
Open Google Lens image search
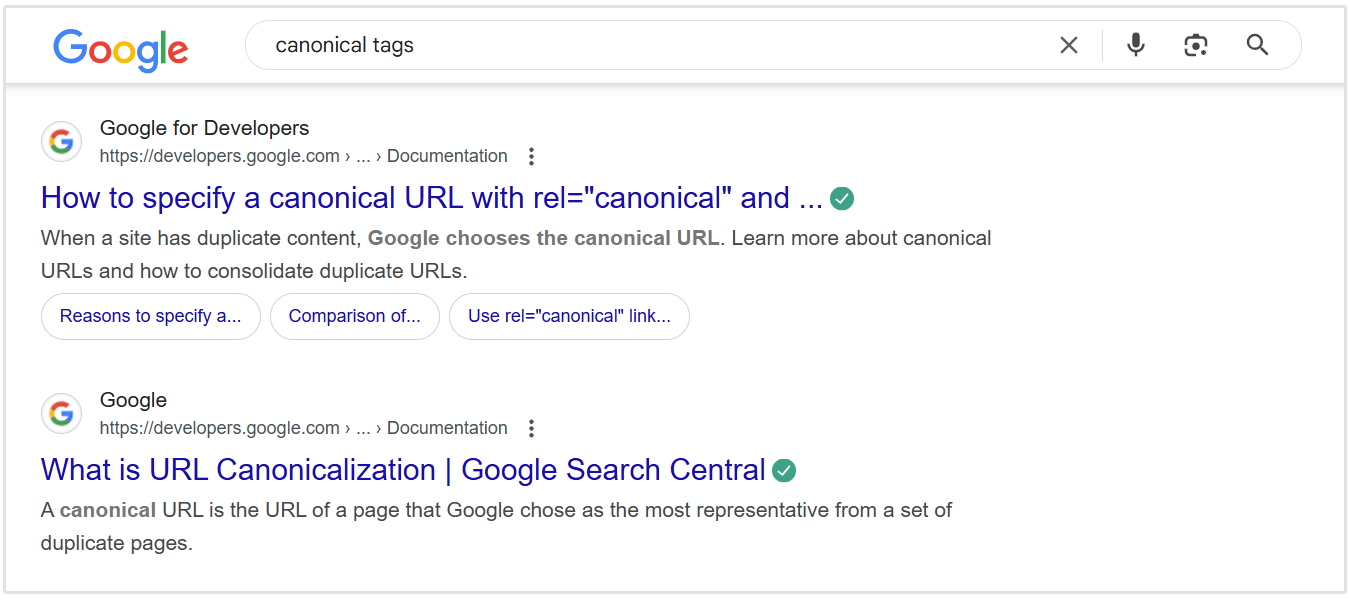coord(1196,45)
